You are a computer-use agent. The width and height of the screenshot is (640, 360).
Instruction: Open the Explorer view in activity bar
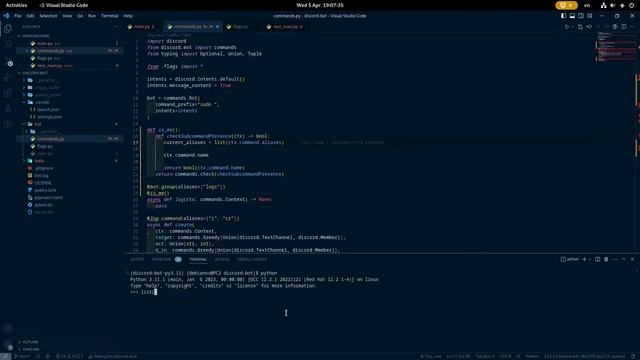[8, 29]
